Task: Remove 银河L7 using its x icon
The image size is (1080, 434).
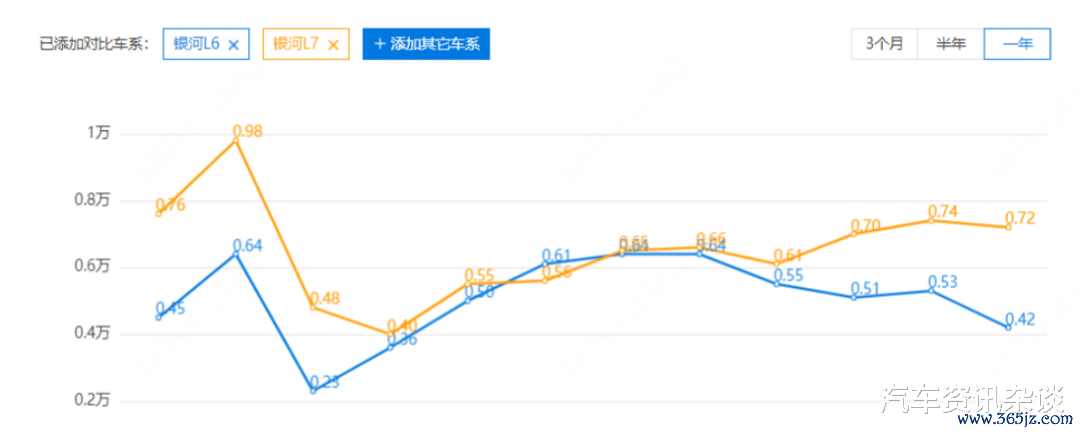Action: [x=333, y=45]
